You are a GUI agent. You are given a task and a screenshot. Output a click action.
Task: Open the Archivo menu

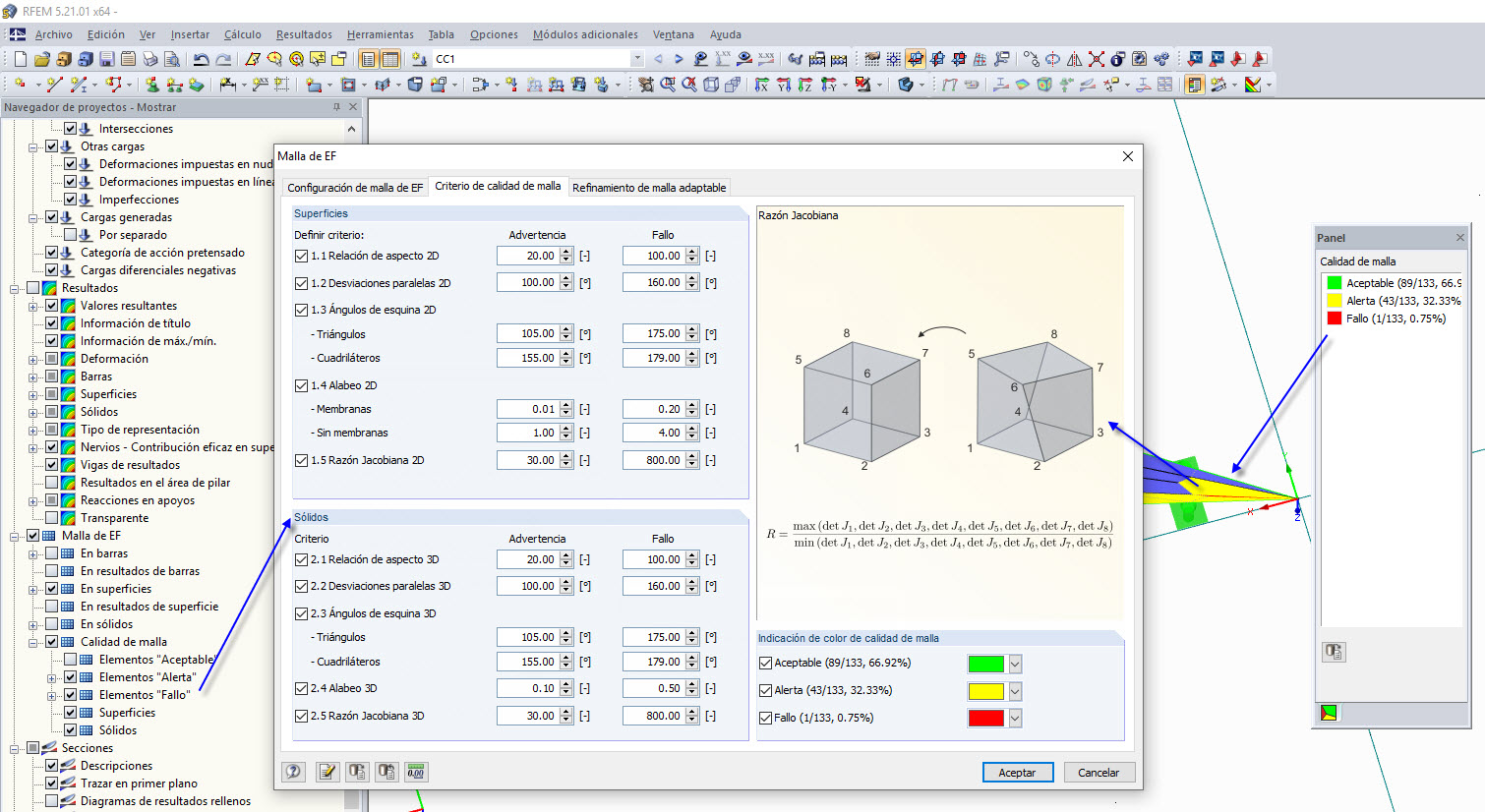(x=54, y=34)
